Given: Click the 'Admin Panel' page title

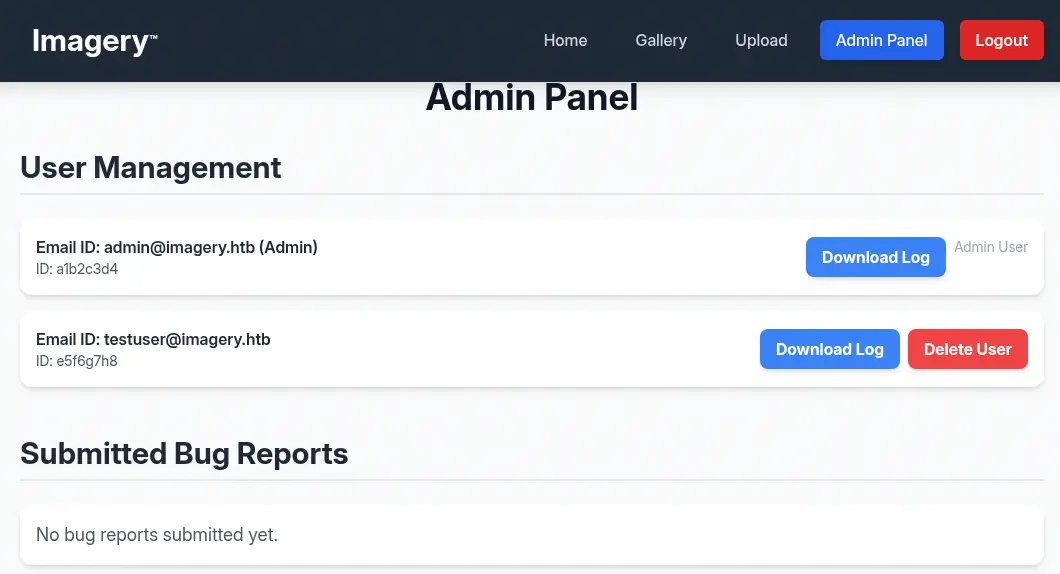Looking at the screenshot, I should click(531, 98).
